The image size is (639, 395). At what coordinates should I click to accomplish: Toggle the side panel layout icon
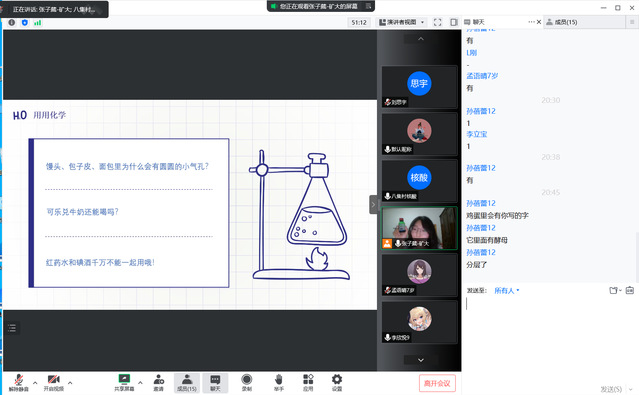point(454,22)
